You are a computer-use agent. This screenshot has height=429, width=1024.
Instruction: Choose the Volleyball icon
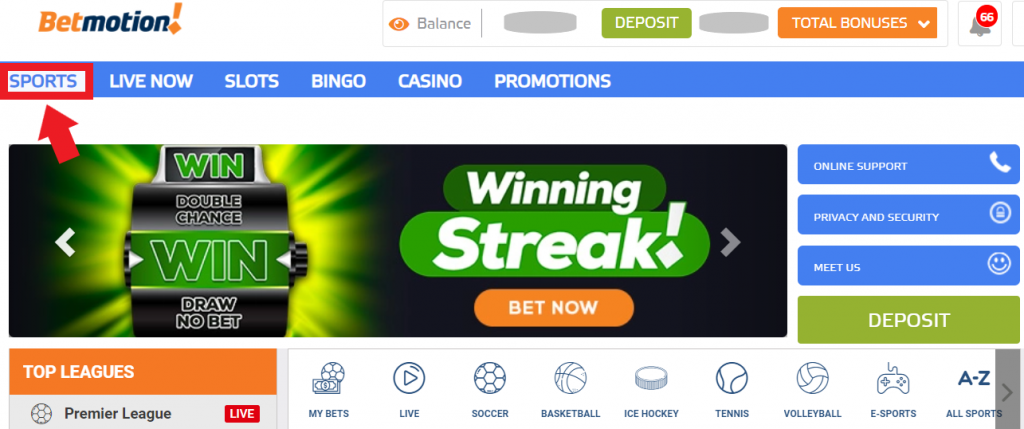pyautogui.click(x=812, y=378)
